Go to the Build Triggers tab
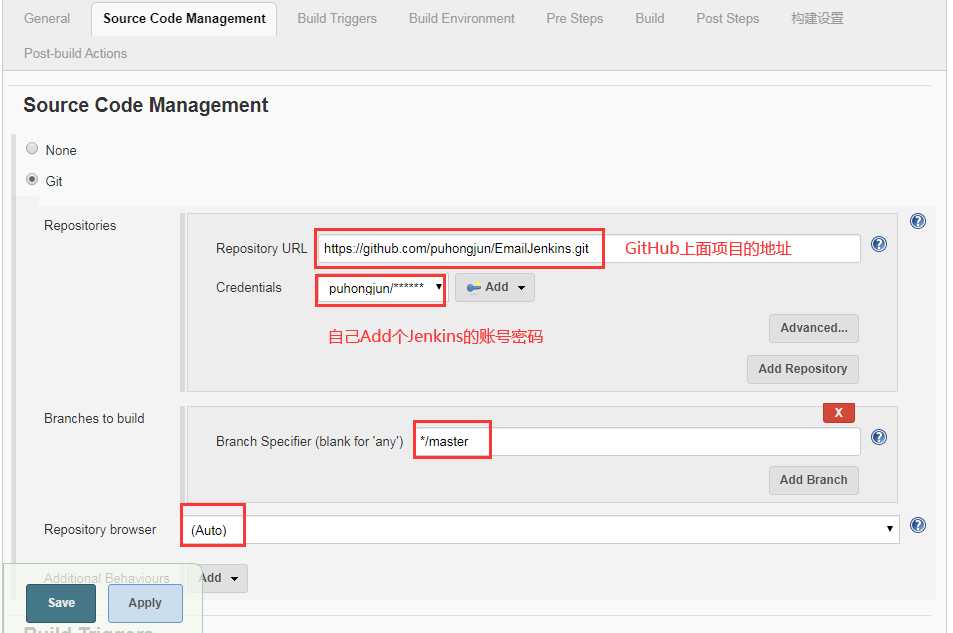 [337, 18]
